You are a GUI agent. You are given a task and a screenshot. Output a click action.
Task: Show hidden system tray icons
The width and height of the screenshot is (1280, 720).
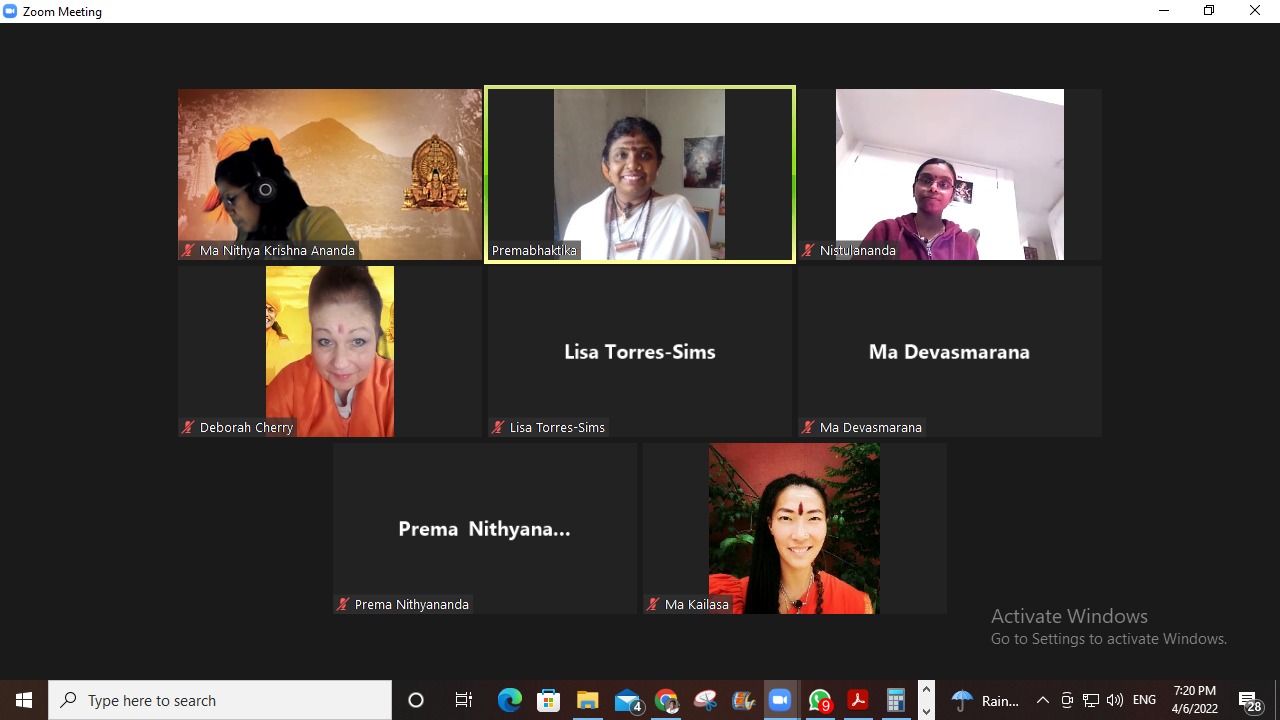[x=1042, y=700]
